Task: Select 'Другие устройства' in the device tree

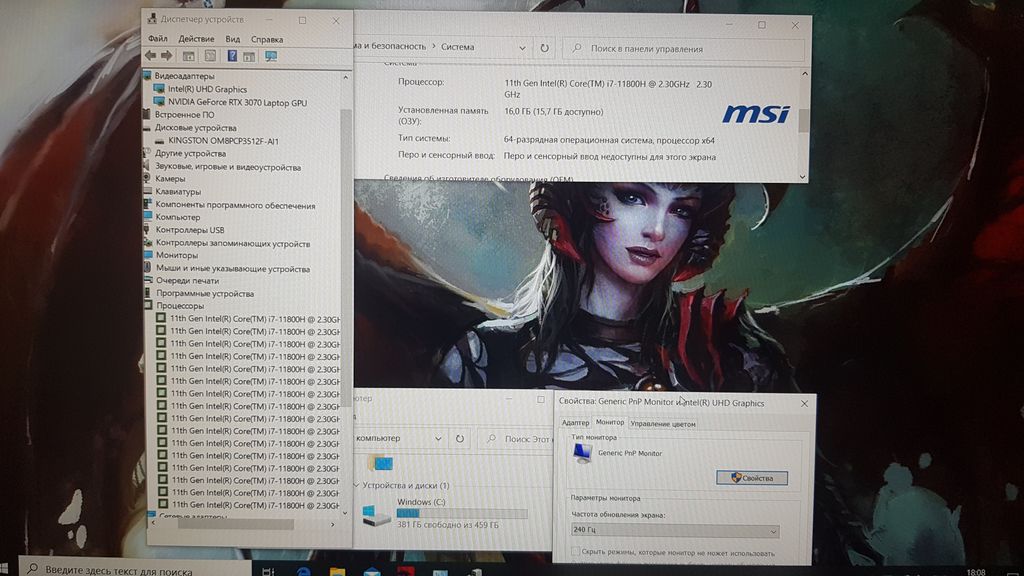Action: 190,153
